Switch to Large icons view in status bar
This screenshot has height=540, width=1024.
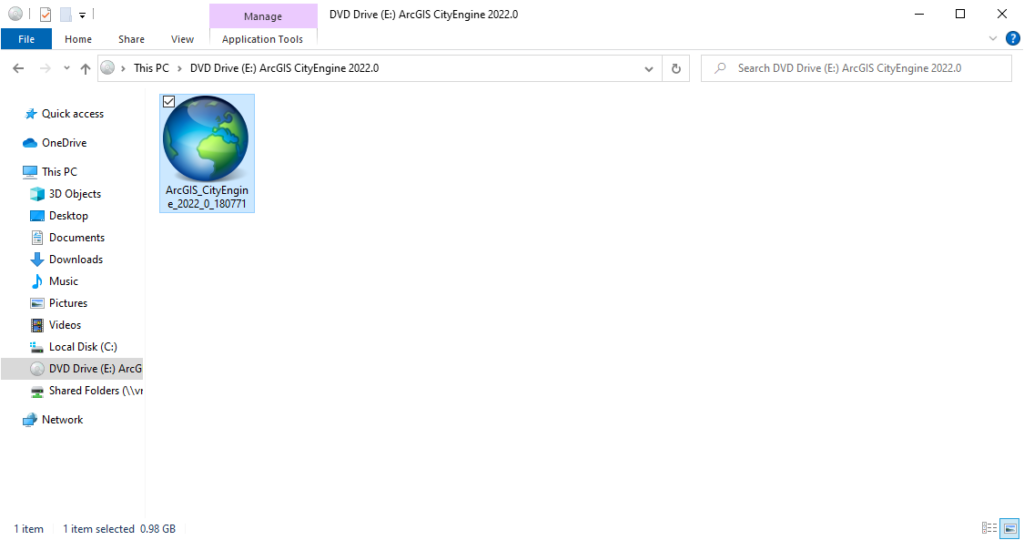click(1010, 528)
